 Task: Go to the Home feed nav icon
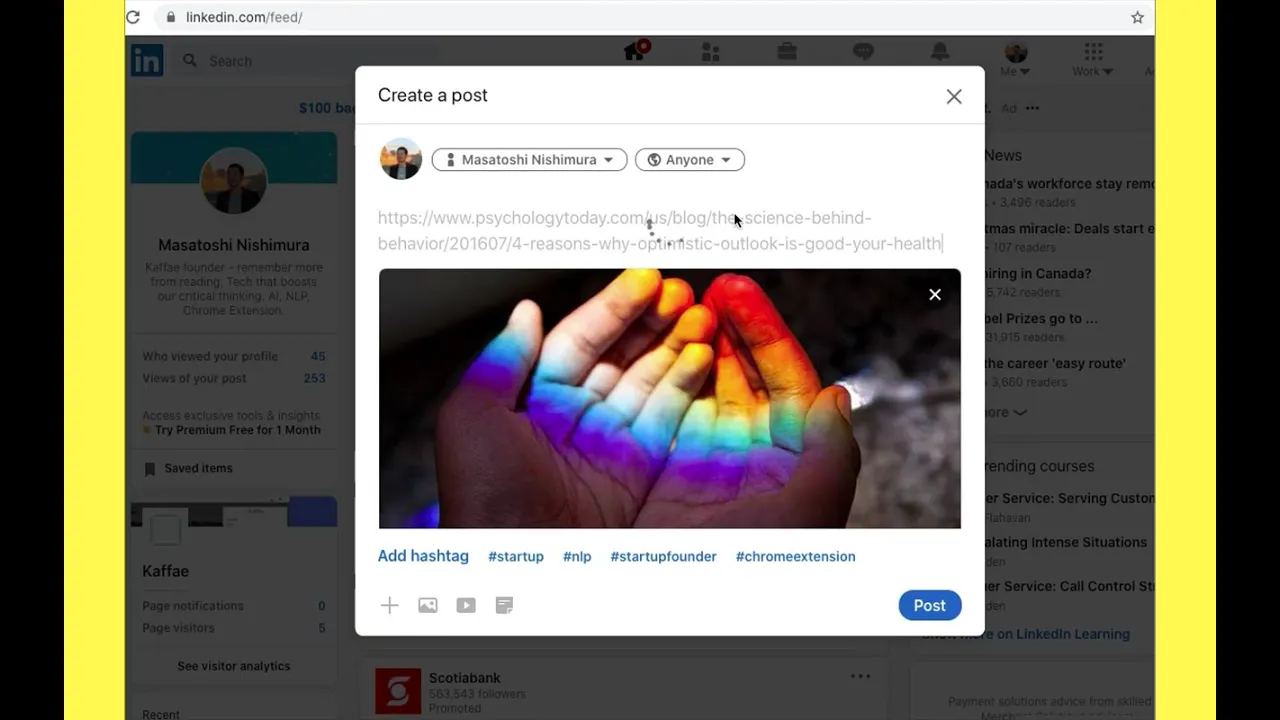[636, 52]
